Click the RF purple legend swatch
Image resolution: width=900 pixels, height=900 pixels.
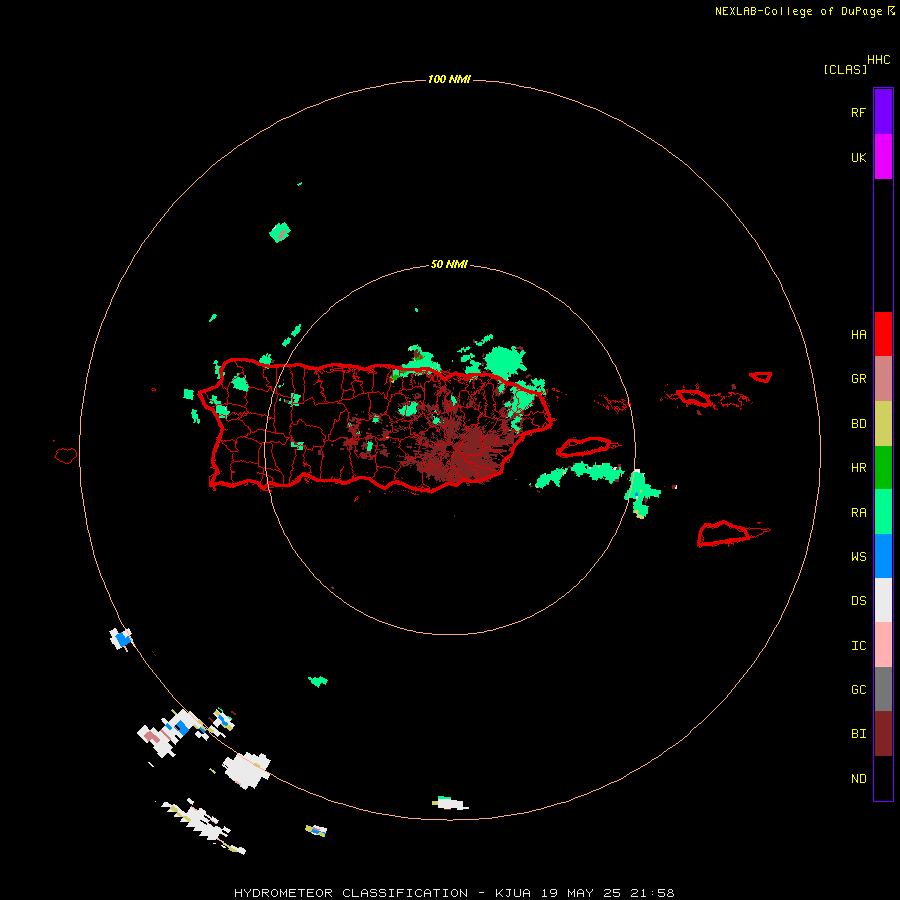pyautogui.click(x=883, y=112)
